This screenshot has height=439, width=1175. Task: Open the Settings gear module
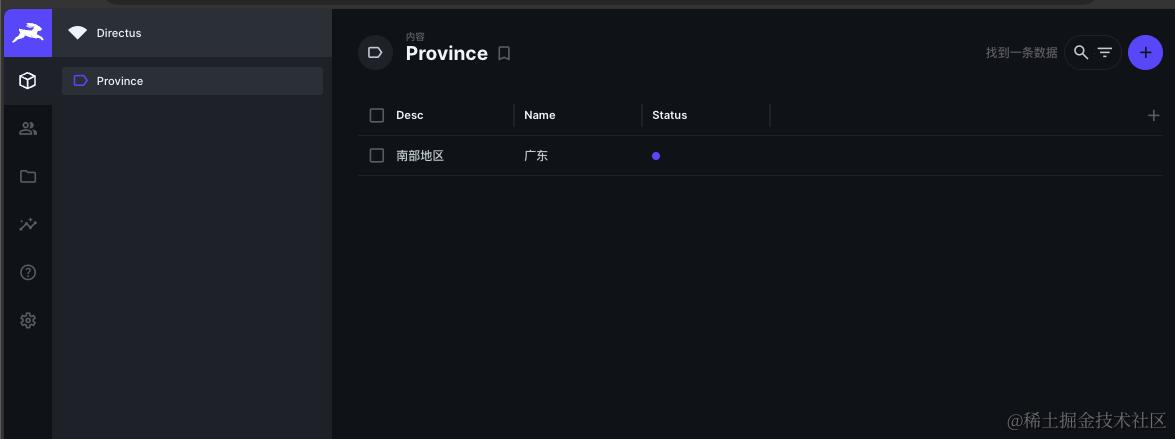(x=28, y=320)
